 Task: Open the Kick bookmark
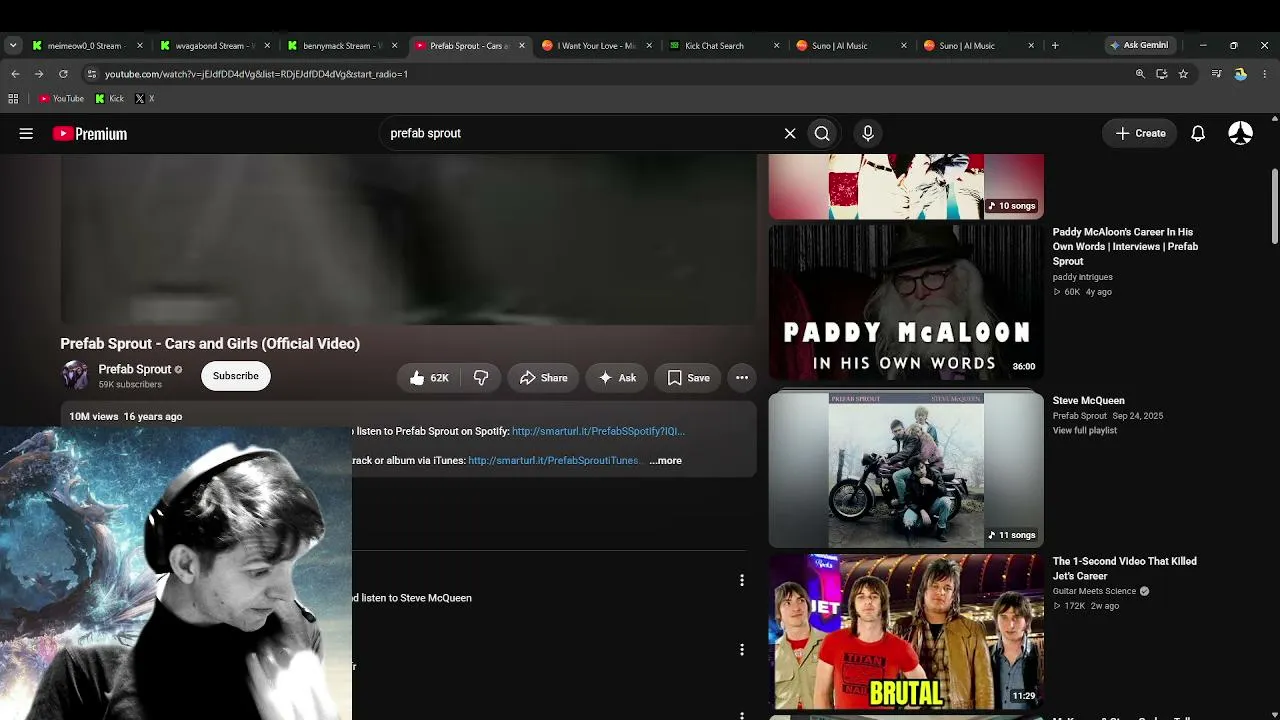(x=110, y=99)
